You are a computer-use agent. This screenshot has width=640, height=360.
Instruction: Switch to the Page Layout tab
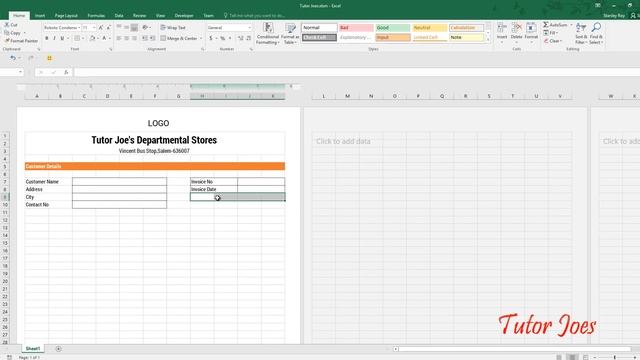pyautogui.click(x=66, y=16)
